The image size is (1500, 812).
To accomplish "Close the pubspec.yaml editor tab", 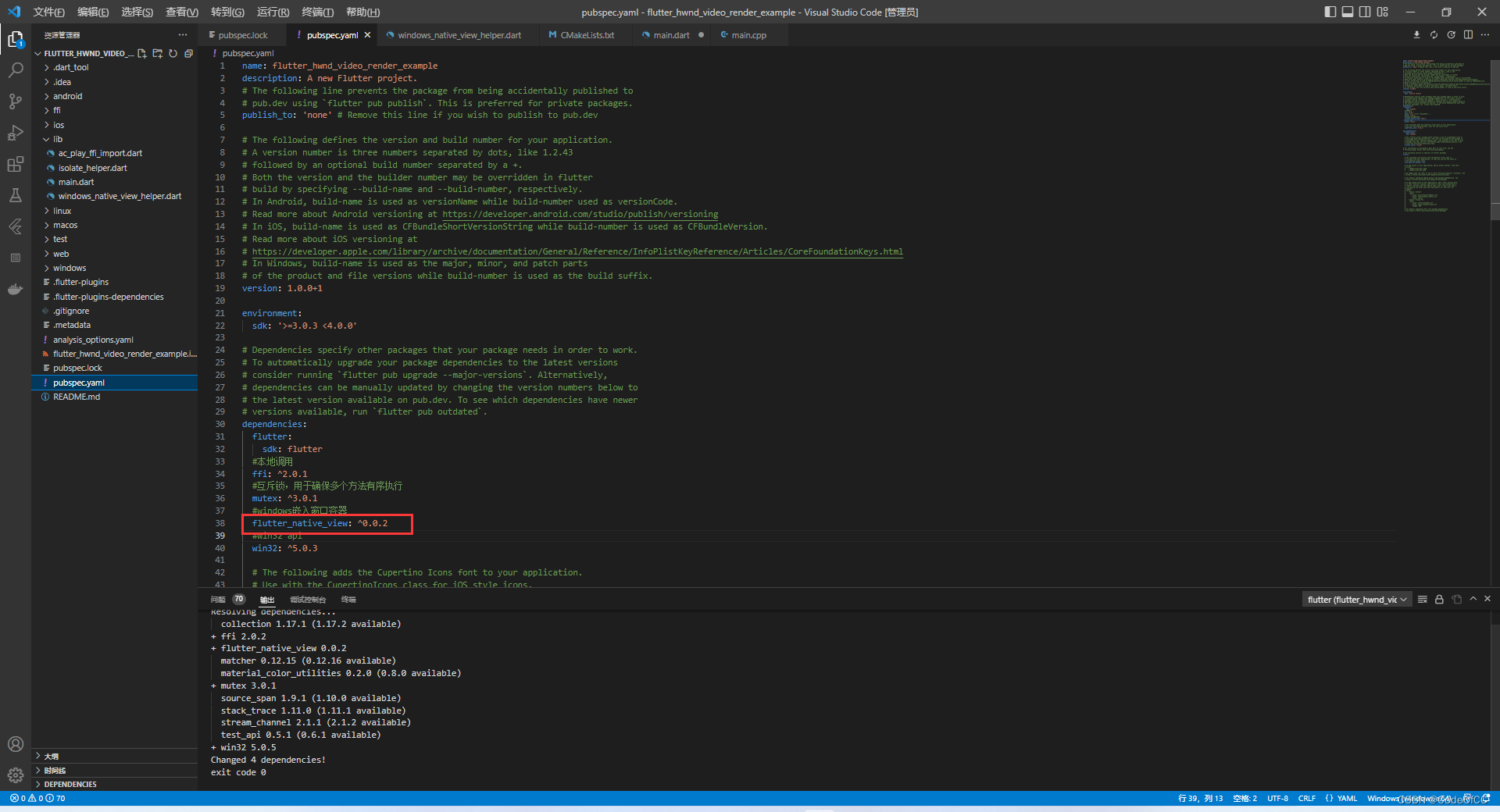I will (367, 35).
